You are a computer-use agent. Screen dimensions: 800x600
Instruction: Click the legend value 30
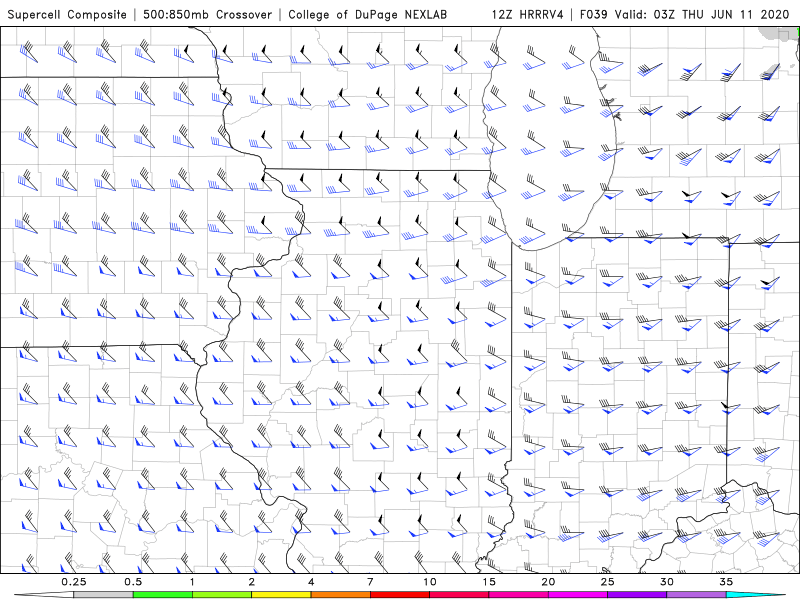click(667, 582)
